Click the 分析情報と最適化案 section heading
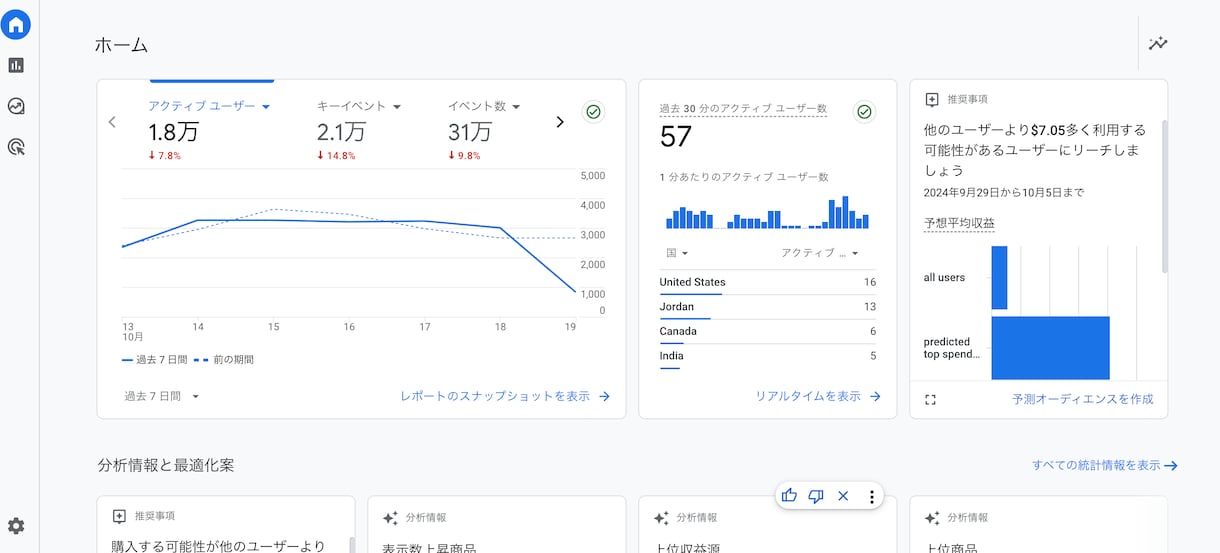 166,465
